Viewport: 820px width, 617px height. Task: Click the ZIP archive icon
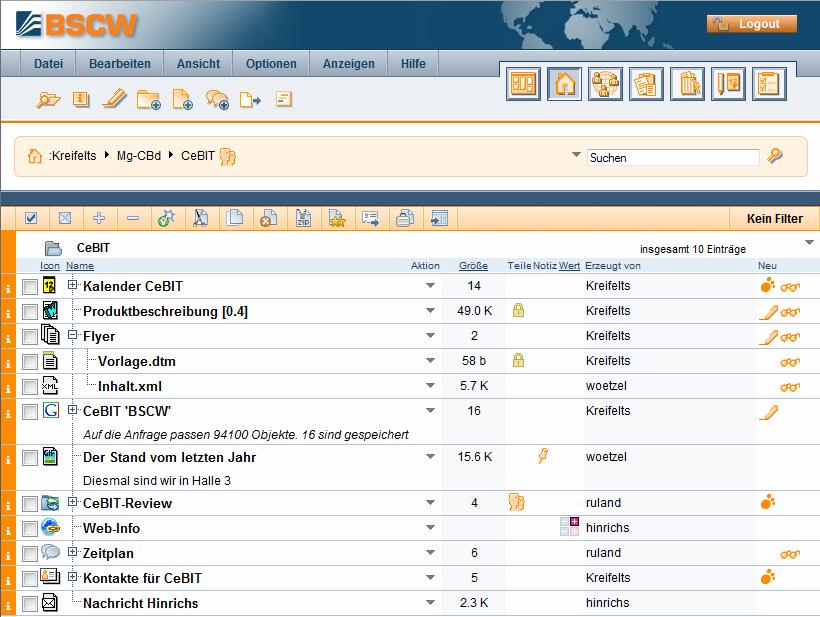pyautogui.click(x=303, y=218)
